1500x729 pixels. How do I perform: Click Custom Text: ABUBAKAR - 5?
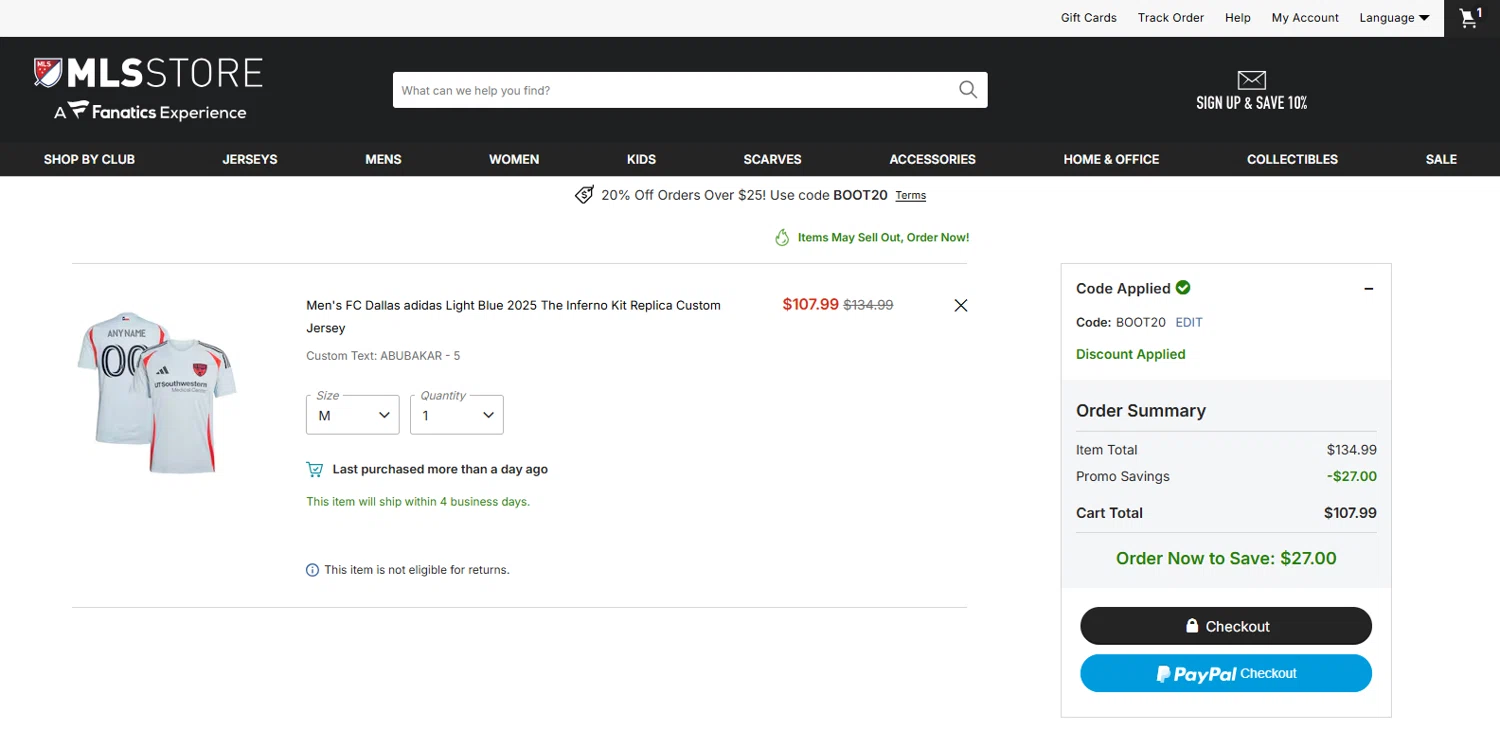[x=383, y=356]
